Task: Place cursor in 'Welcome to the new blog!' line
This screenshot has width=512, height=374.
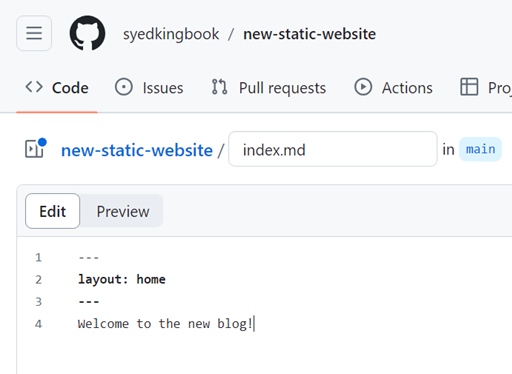Action: 165,324
